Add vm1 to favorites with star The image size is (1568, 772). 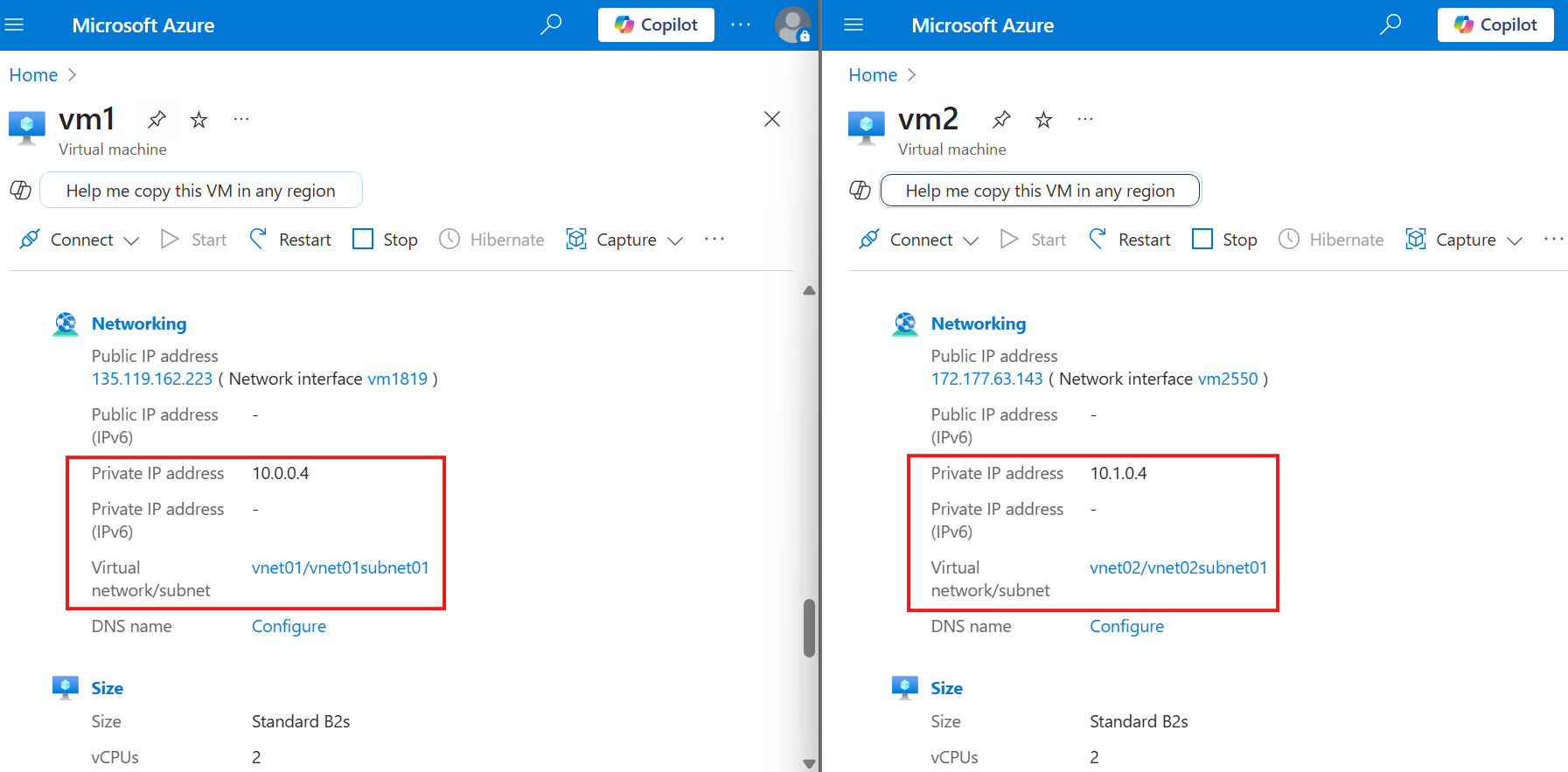click(x=199, y=119)
